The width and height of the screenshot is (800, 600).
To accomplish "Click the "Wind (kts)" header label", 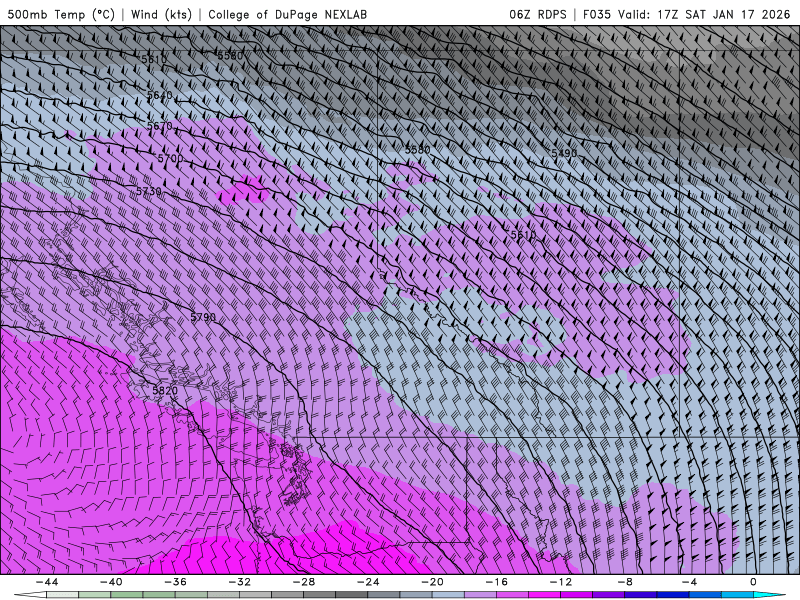I will click(161, 14).
